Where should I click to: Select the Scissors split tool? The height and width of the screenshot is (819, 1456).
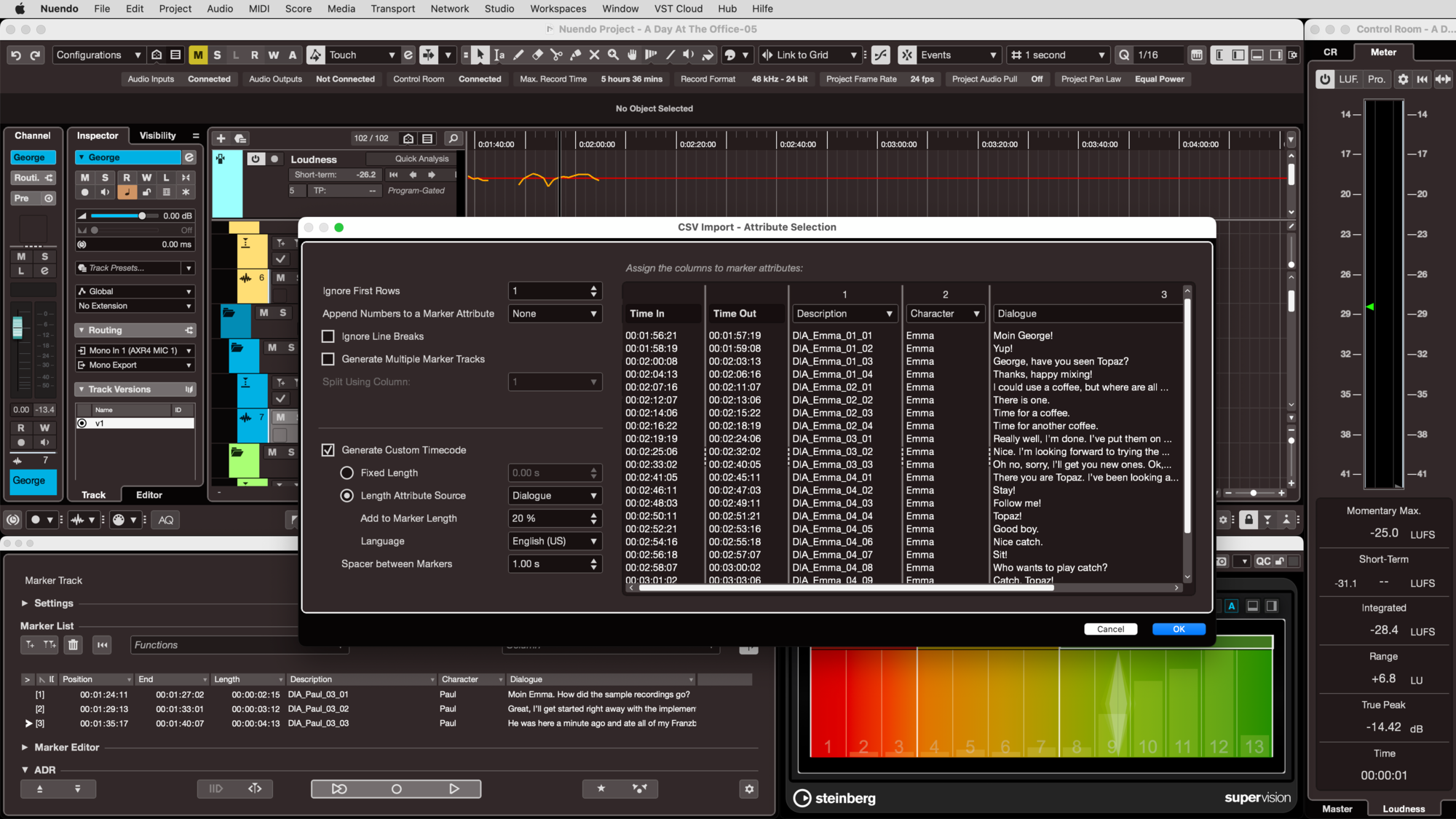(556, 55)
